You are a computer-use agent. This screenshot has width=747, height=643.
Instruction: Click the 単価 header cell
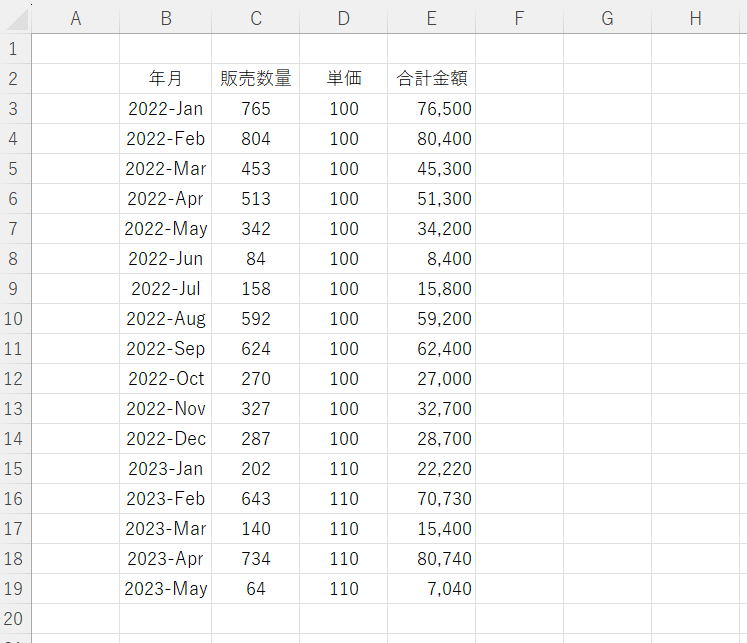point(343,79)
